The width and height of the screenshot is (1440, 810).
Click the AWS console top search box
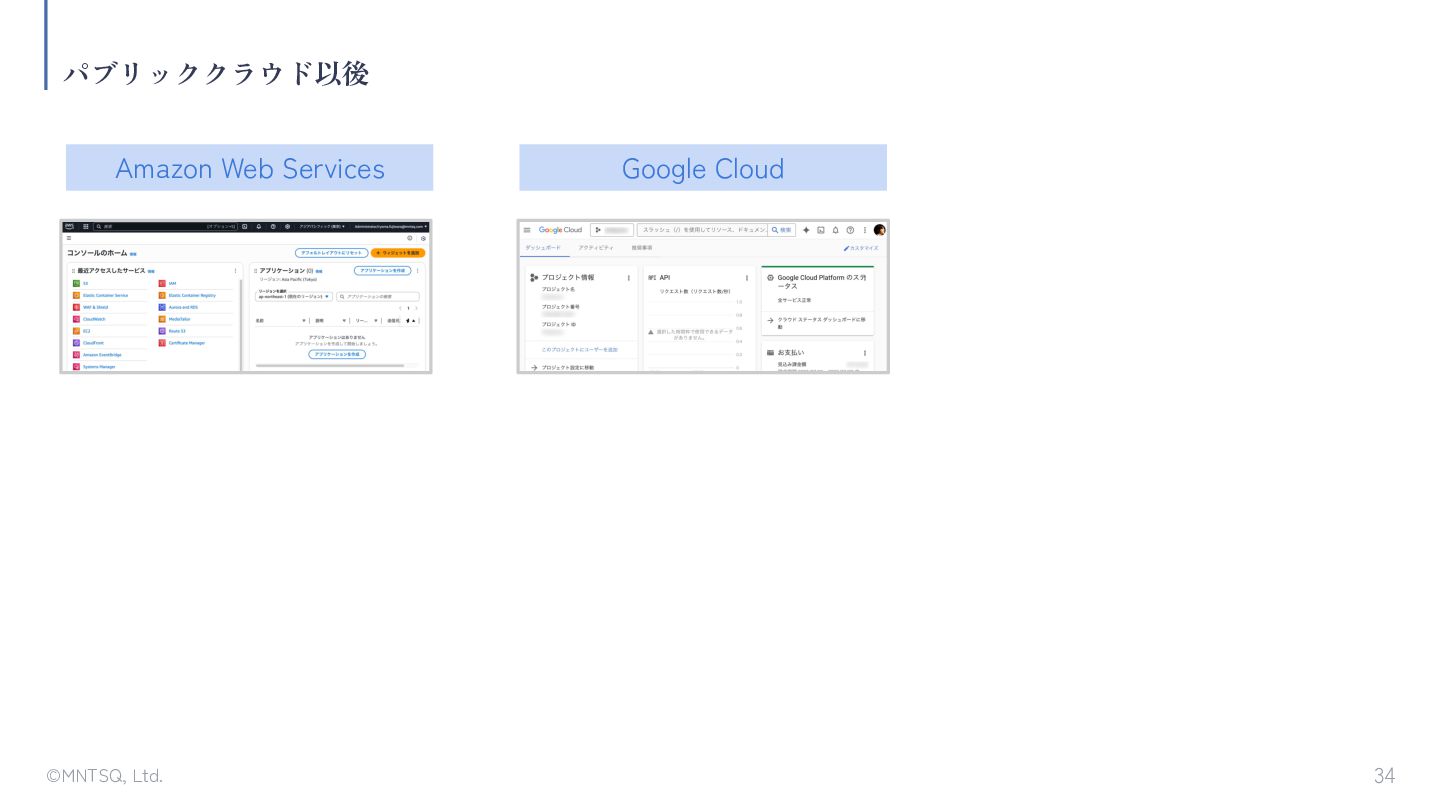click(x=164, y=226)
